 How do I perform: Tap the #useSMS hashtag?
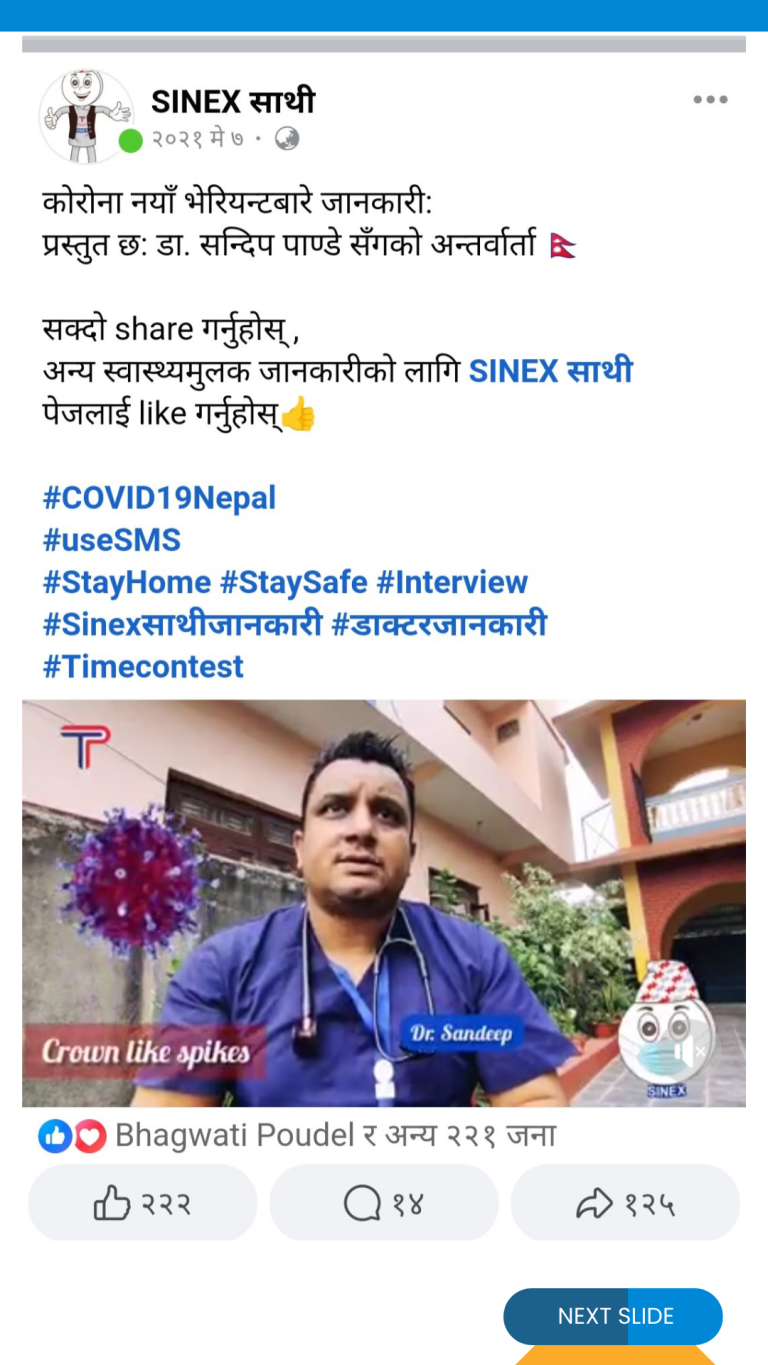[111, 540]
